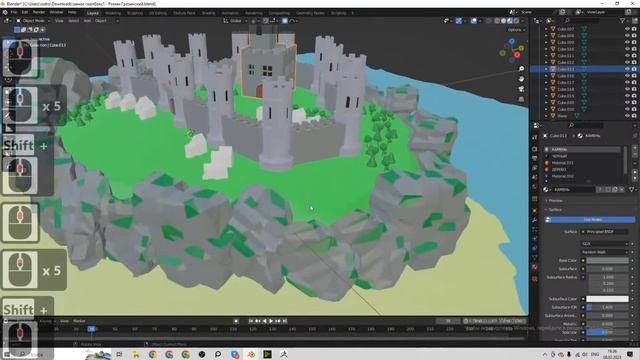Click the material name field

click(x=573, y=189)
